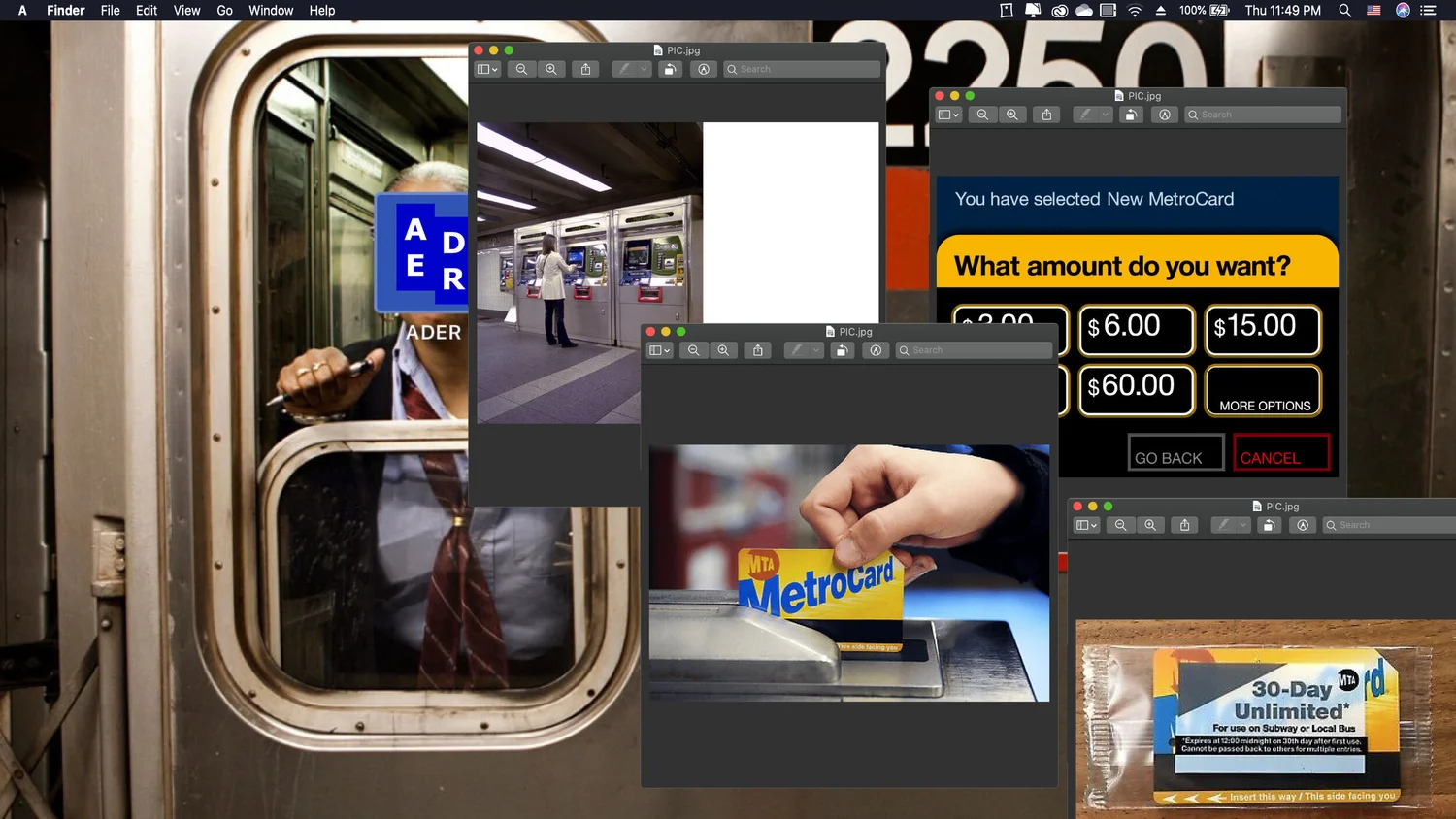Click the battery 100% status in menu bar
This screenshot has height=819, width=1456.
tap(1205, 11)
